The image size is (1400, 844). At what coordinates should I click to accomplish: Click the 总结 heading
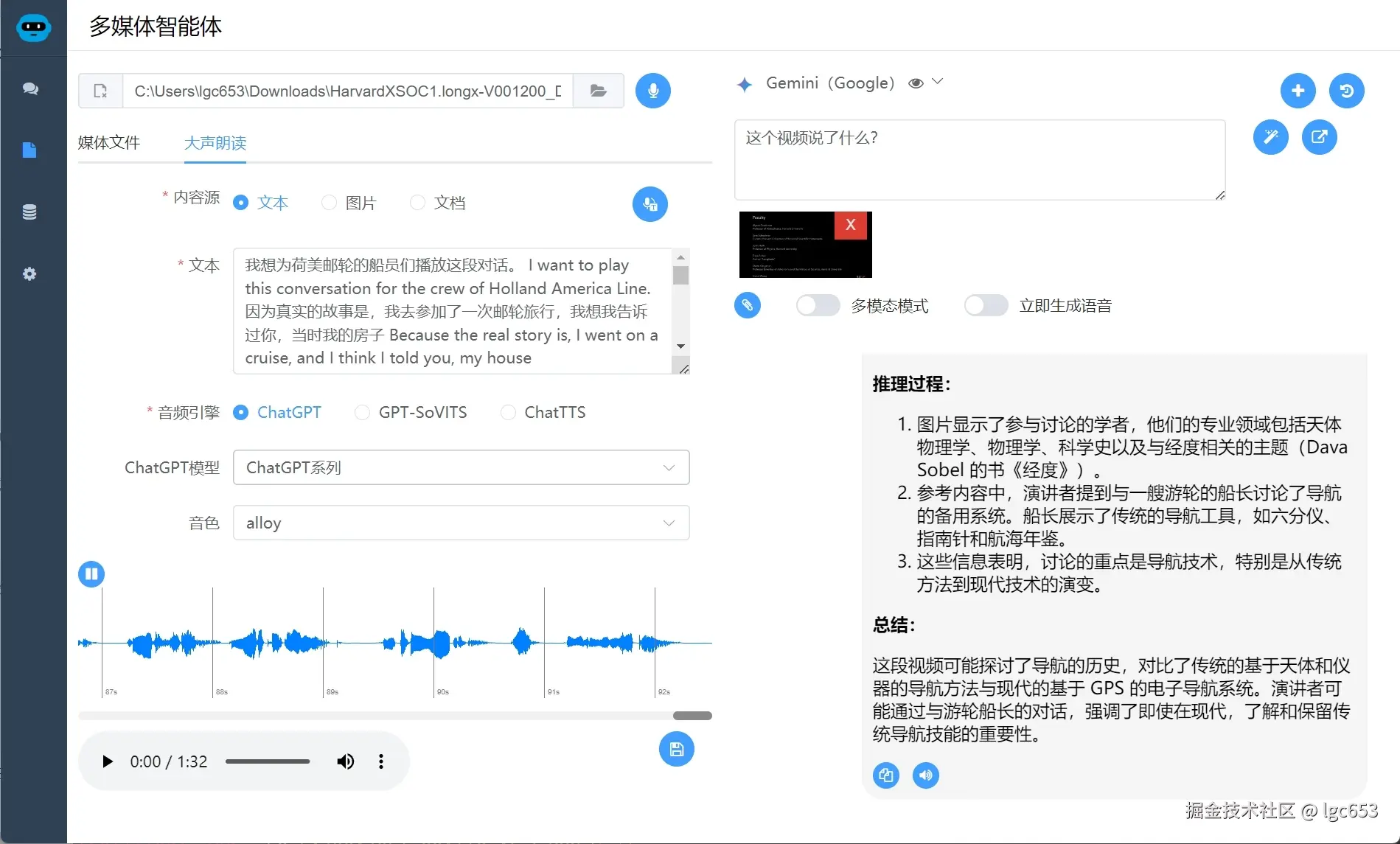[894, 625]
